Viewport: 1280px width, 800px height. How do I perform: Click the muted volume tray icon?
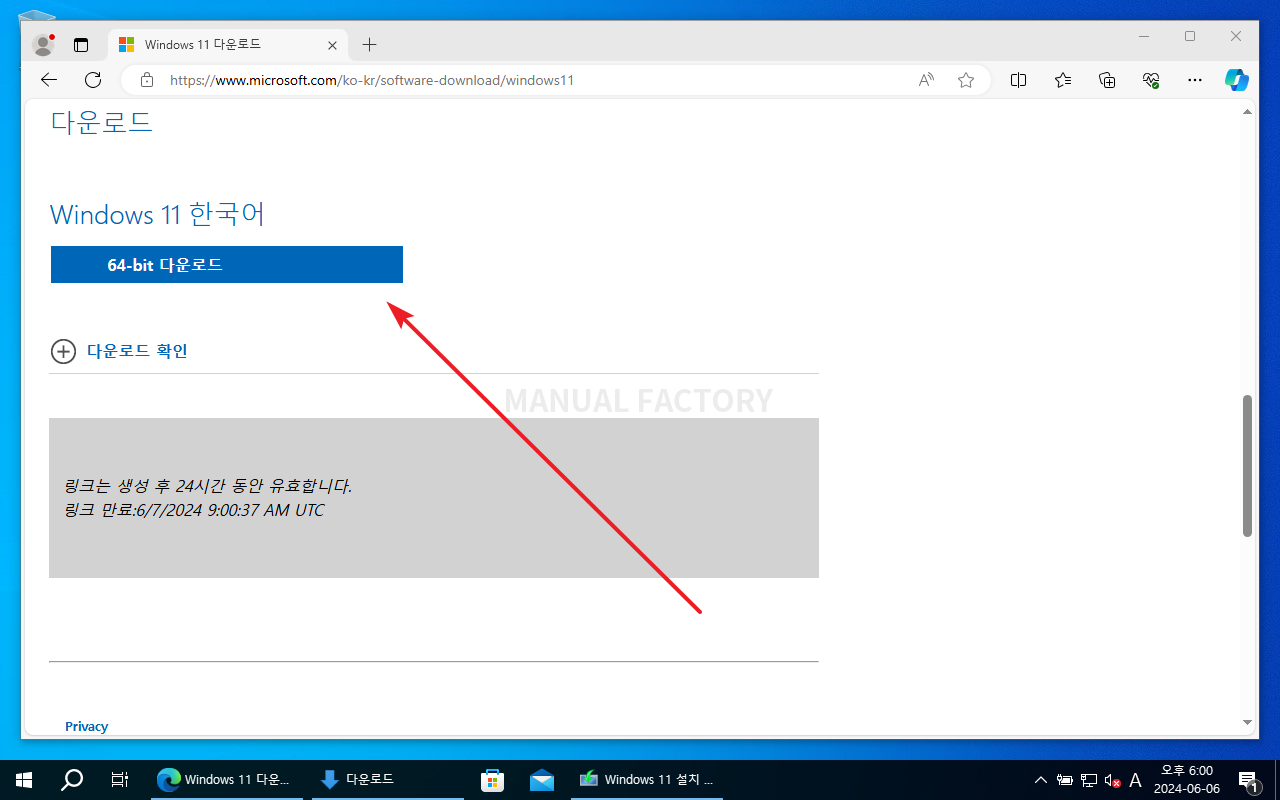1112,780
